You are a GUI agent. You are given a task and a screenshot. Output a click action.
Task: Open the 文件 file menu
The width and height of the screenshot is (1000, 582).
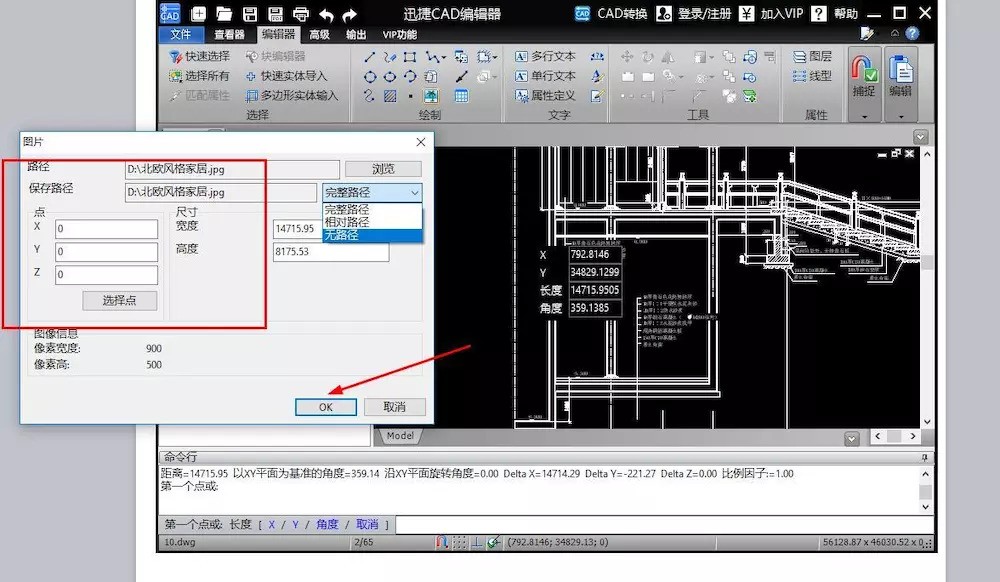click(x=181, y=34)
